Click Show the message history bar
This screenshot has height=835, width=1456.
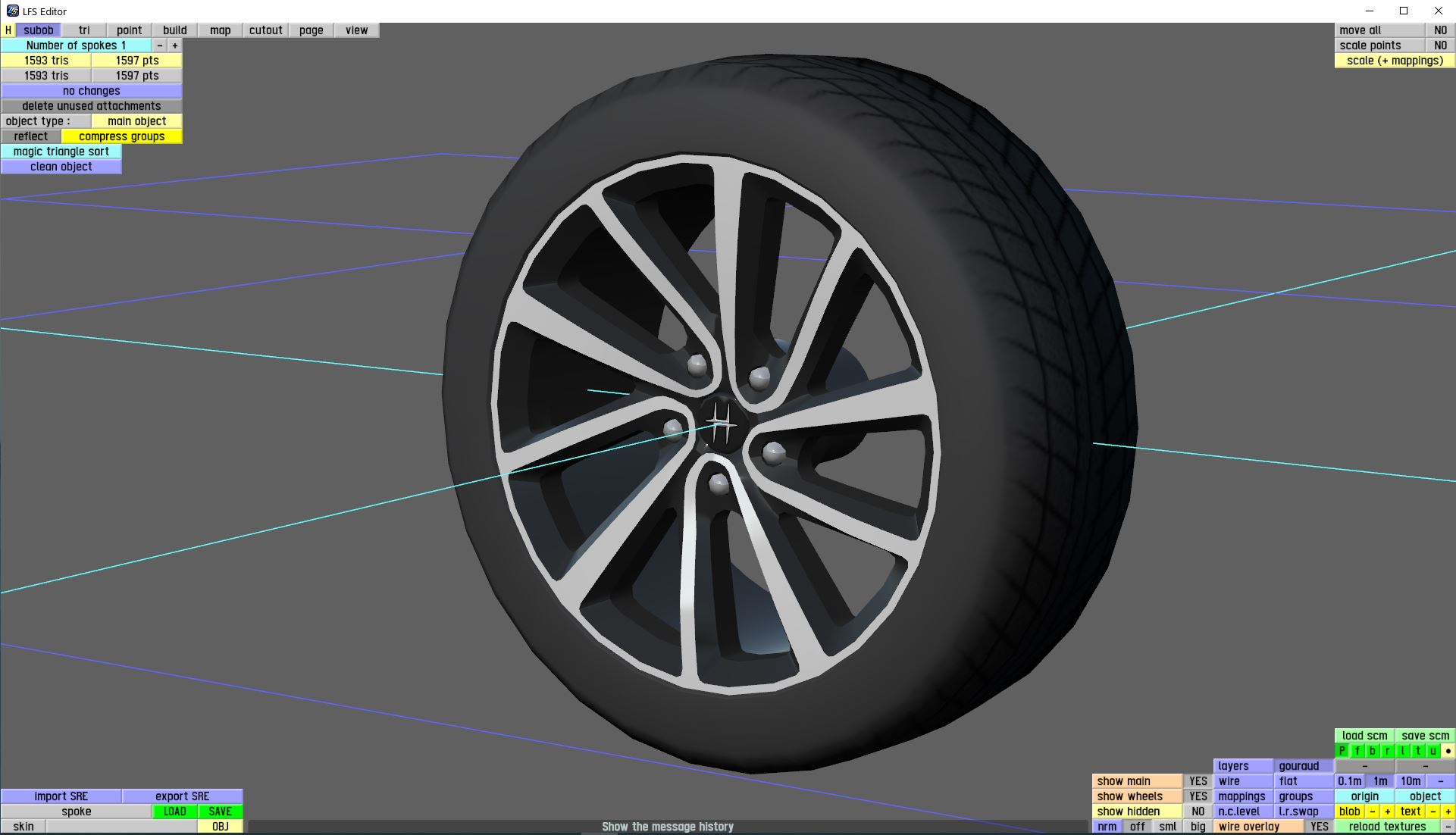(x=667, y=827)
